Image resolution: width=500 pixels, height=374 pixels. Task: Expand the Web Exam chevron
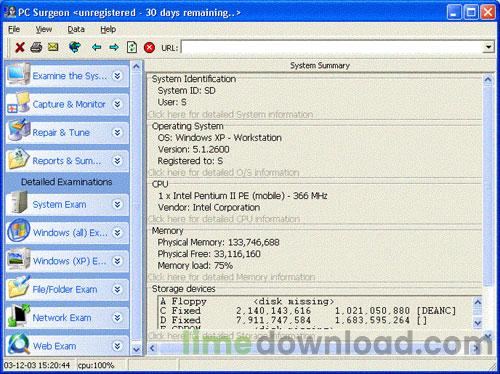(x=117, y=346)
